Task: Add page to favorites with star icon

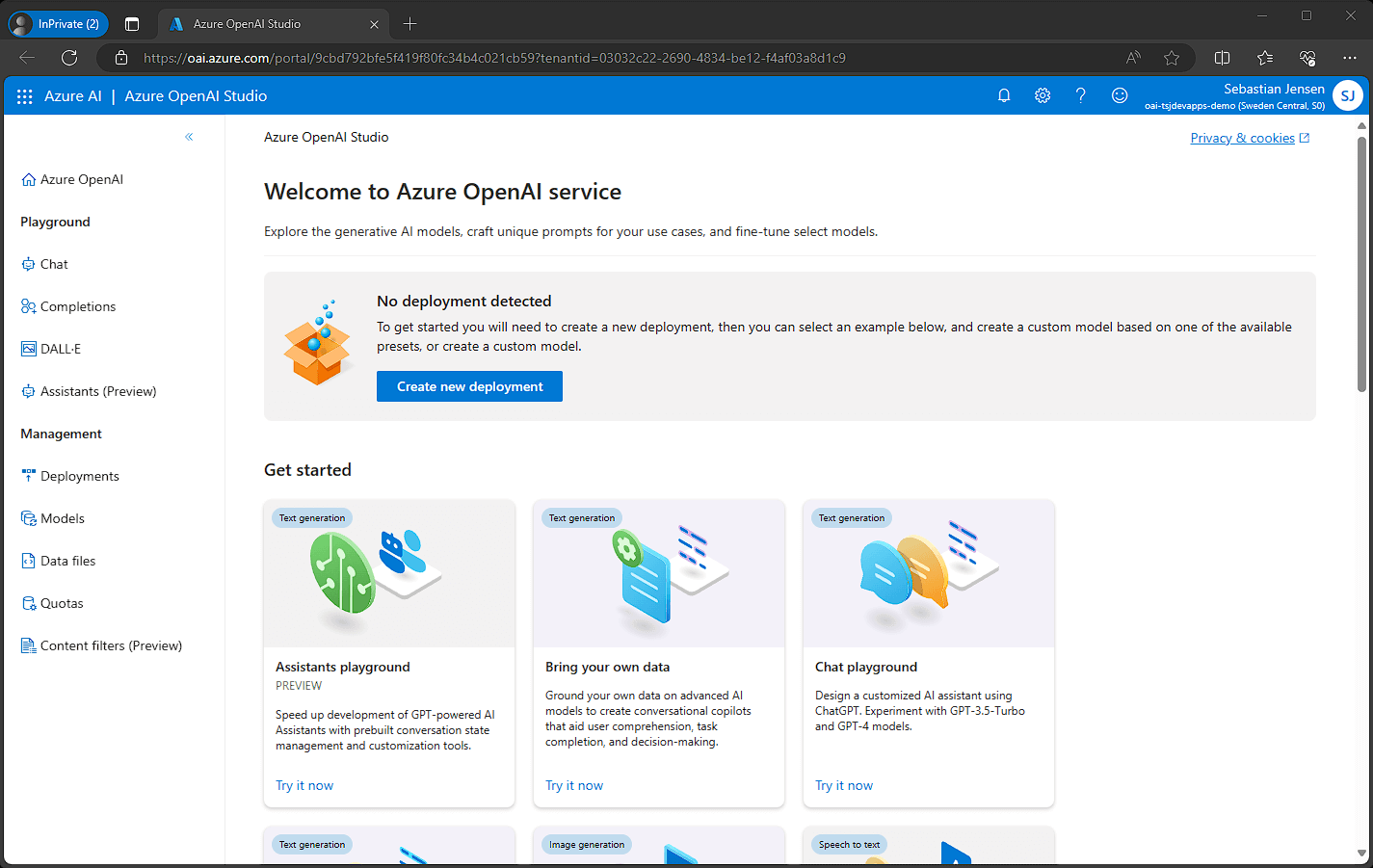Action: pyautogui.click(x=1172, y=58)
